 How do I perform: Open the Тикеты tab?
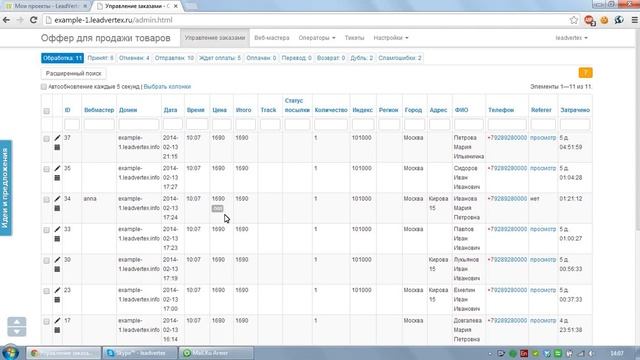(354, 38)
